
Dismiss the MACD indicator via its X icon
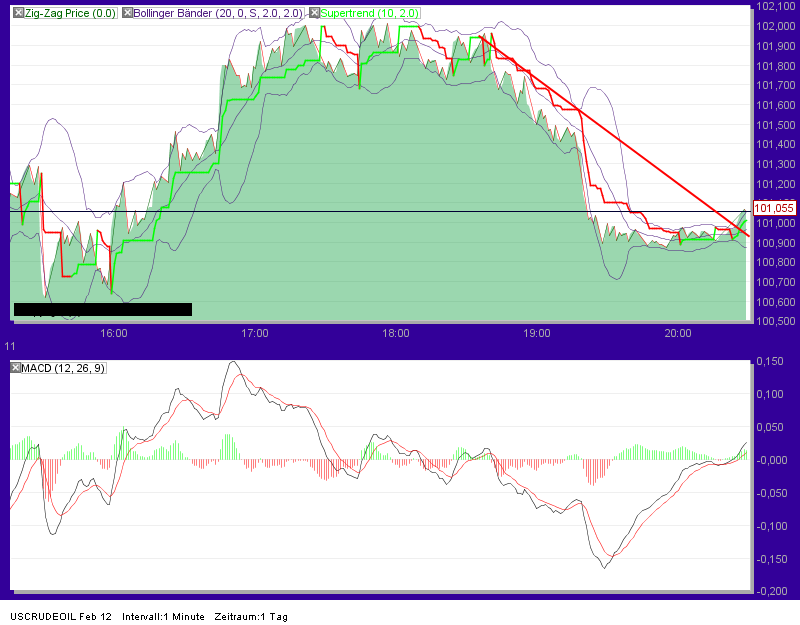pos(15,367)
